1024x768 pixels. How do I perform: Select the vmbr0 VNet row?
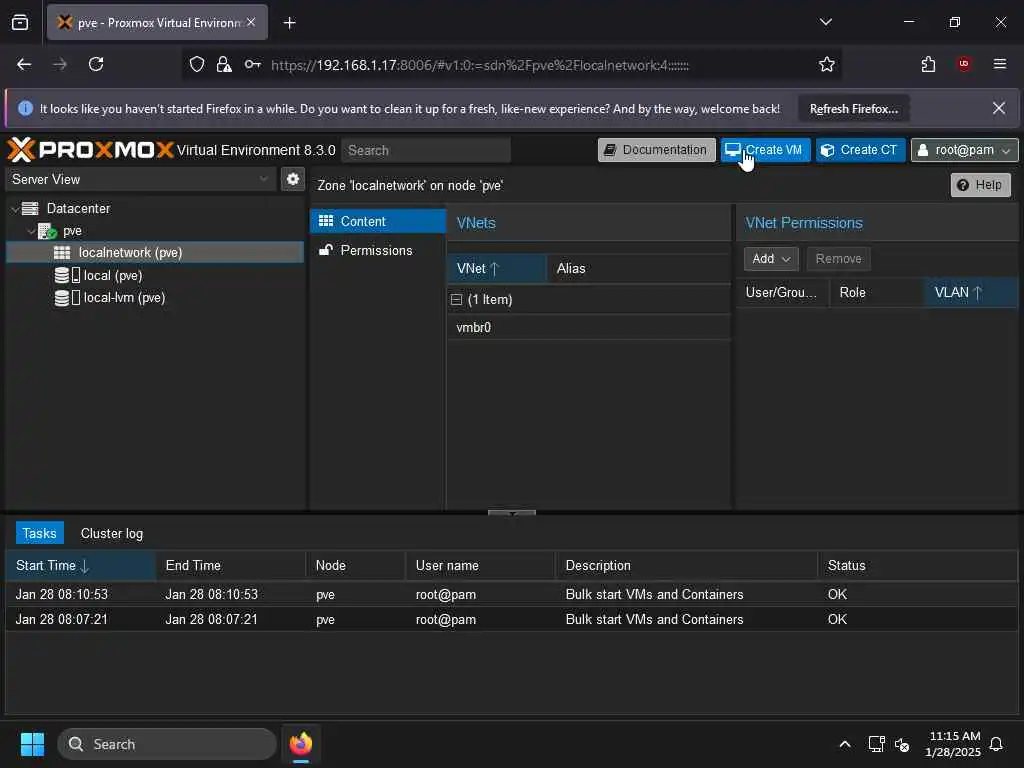tap(588, 327)
